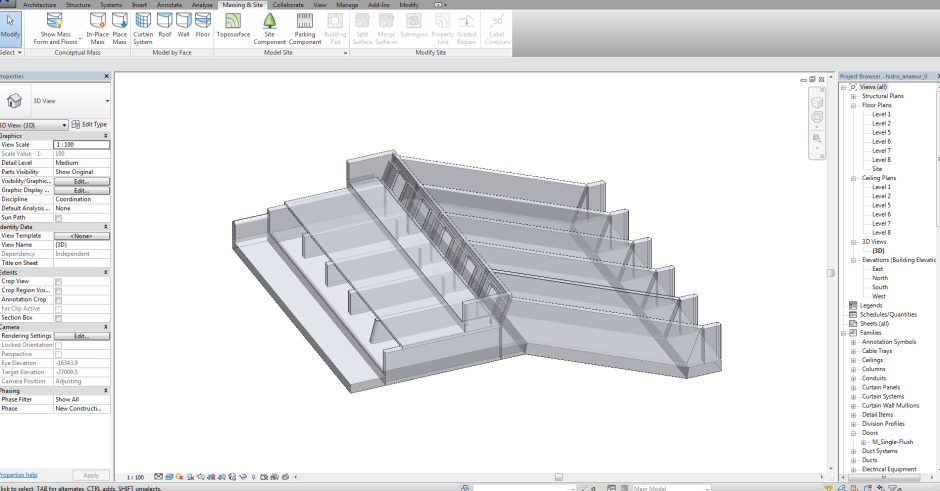Enable the Crop View checkbox
Image resolution: width=940 pixels, height=491 pixels.
click(58, 282)
